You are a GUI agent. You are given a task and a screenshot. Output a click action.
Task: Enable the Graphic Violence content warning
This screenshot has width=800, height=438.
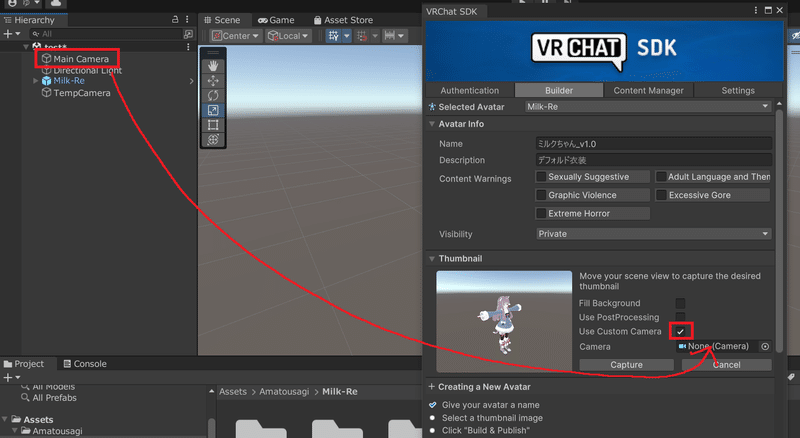click(x=541, y=195)
